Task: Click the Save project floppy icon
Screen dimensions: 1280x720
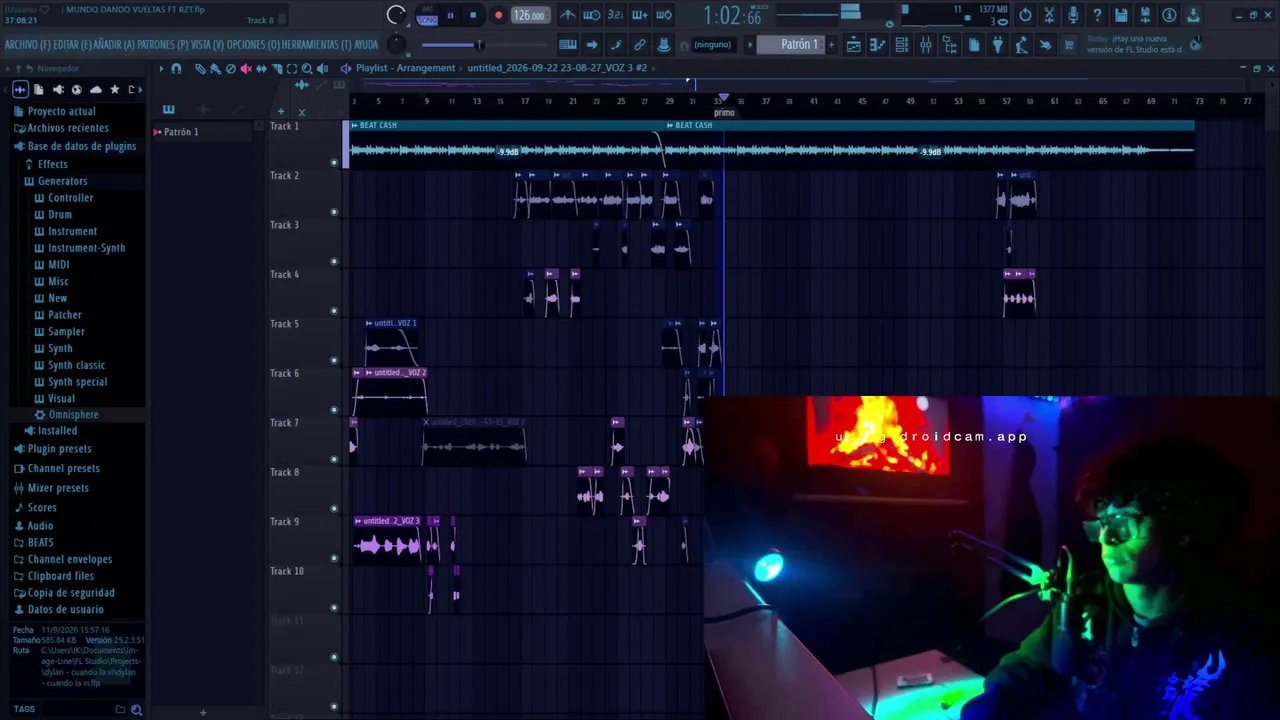Action: click(1121, 15)
